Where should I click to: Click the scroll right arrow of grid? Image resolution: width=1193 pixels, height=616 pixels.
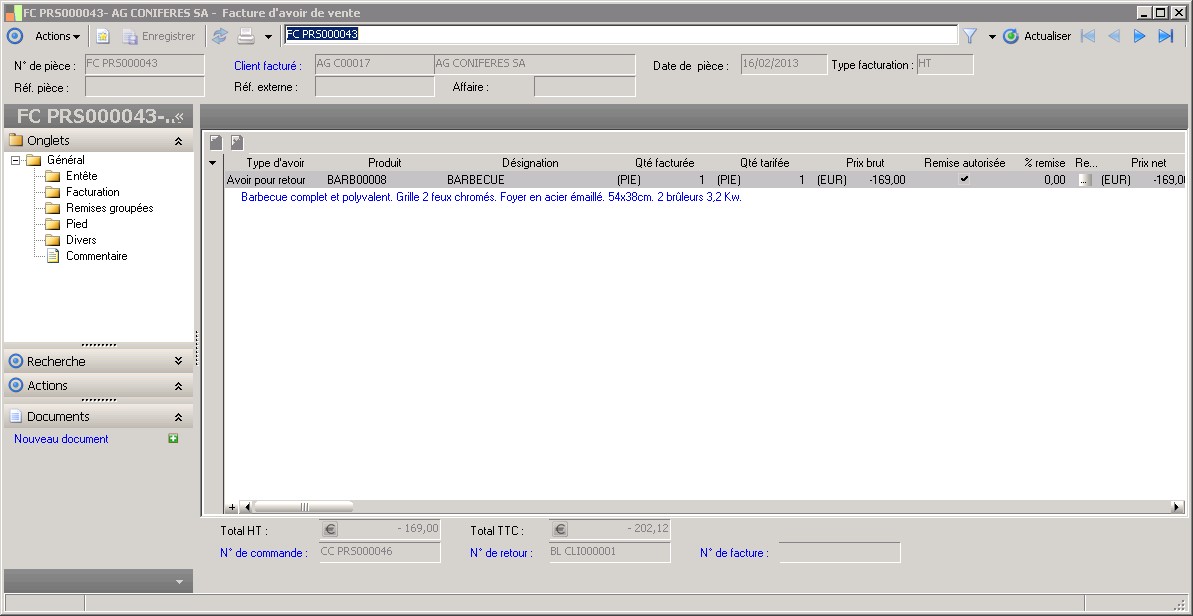(x=1177, y=506)
